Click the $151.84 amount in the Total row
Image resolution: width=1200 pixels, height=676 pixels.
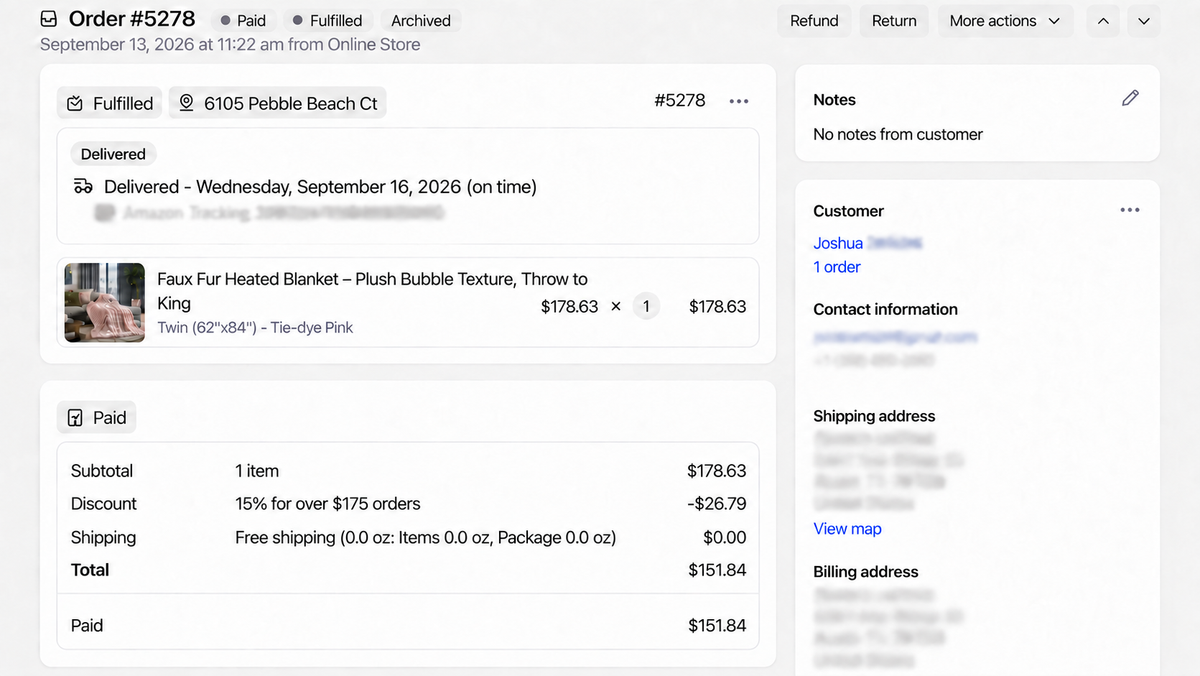pos(717,570)
